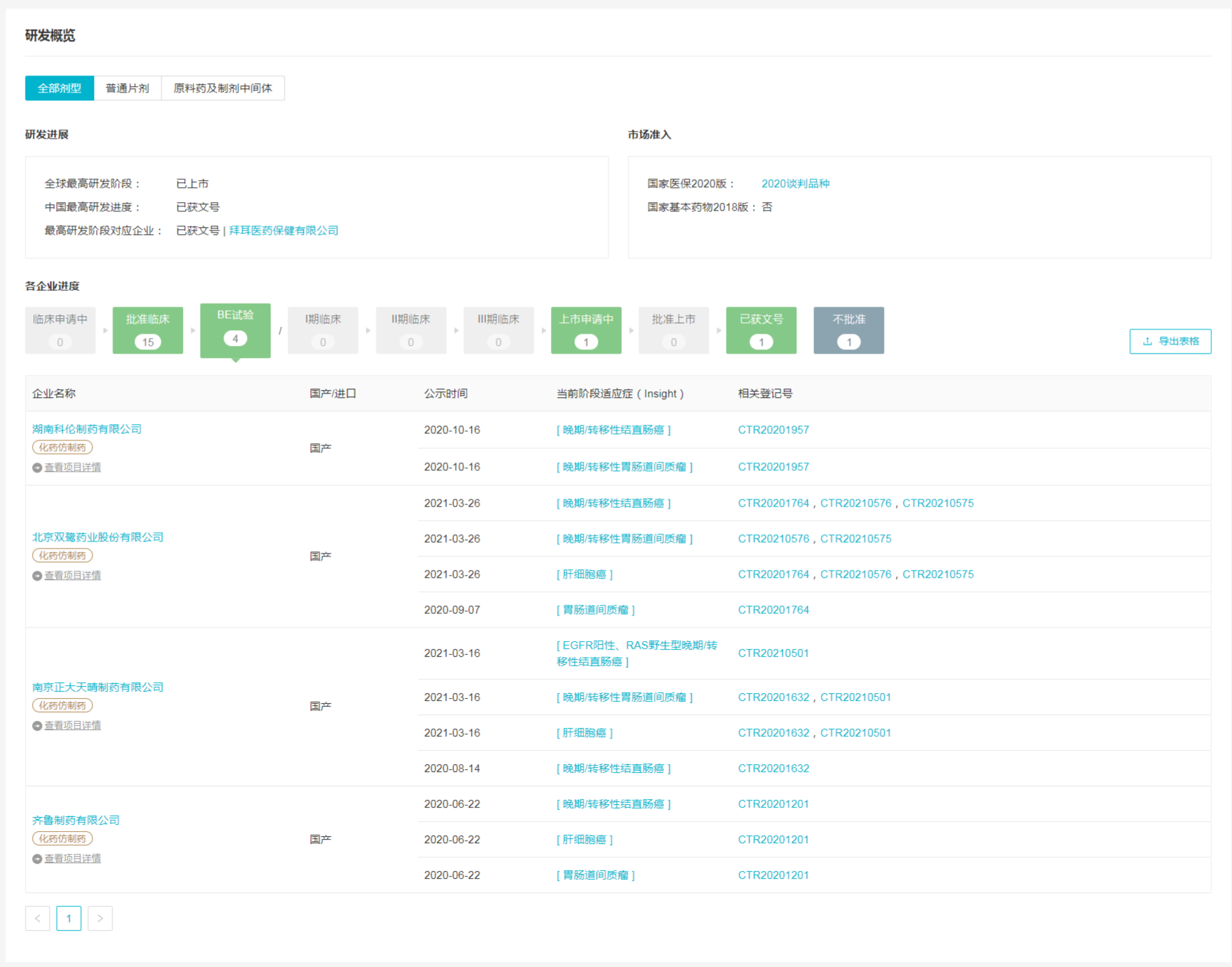Viewport: 1232px width, 967px height.
Task: Click the 导出表格 export button
Action: (1170, 342)
